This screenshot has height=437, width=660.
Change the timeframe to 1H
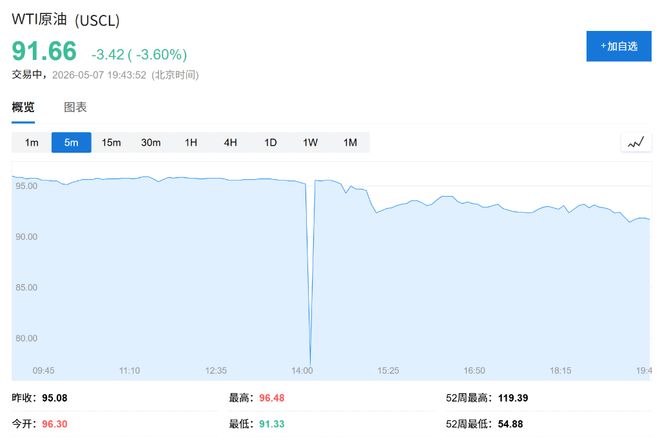tap(191, 142)
